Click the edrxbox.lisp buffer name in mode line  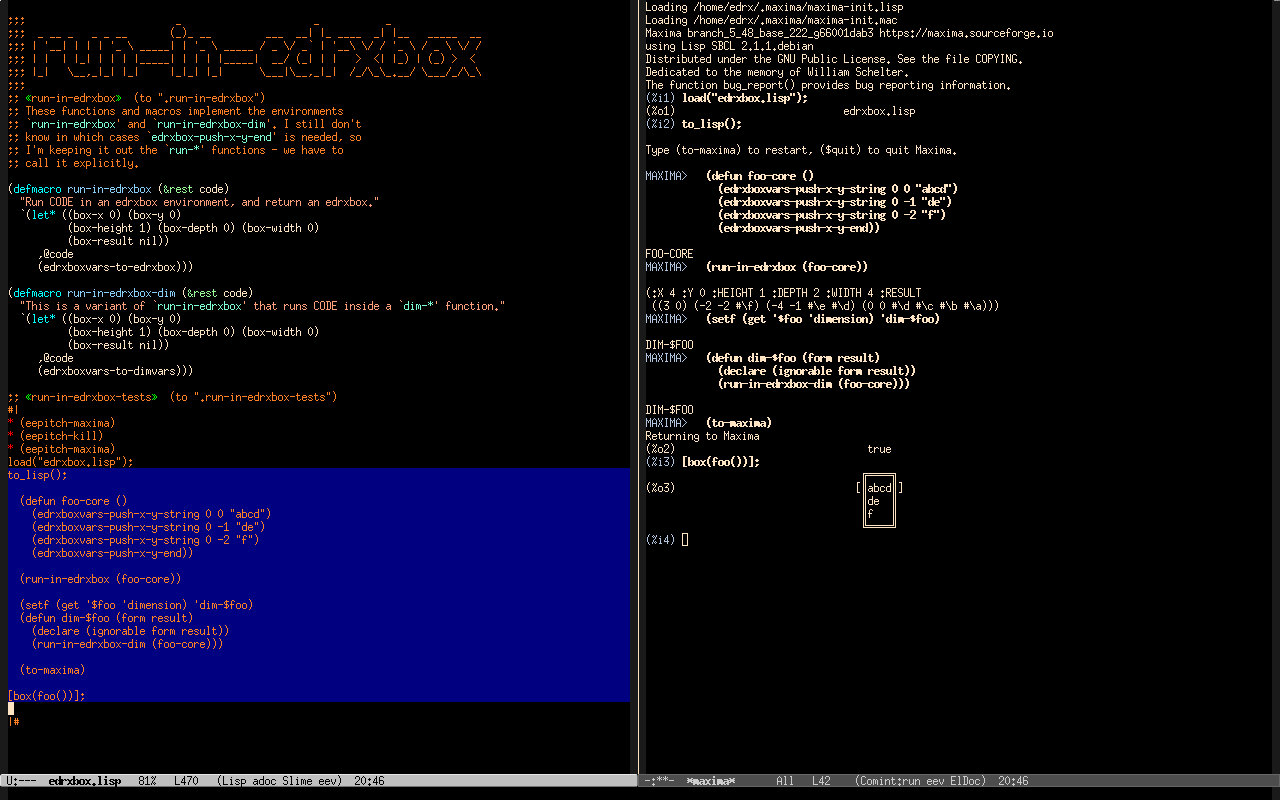pyautogui.click(x=85, y=781)
